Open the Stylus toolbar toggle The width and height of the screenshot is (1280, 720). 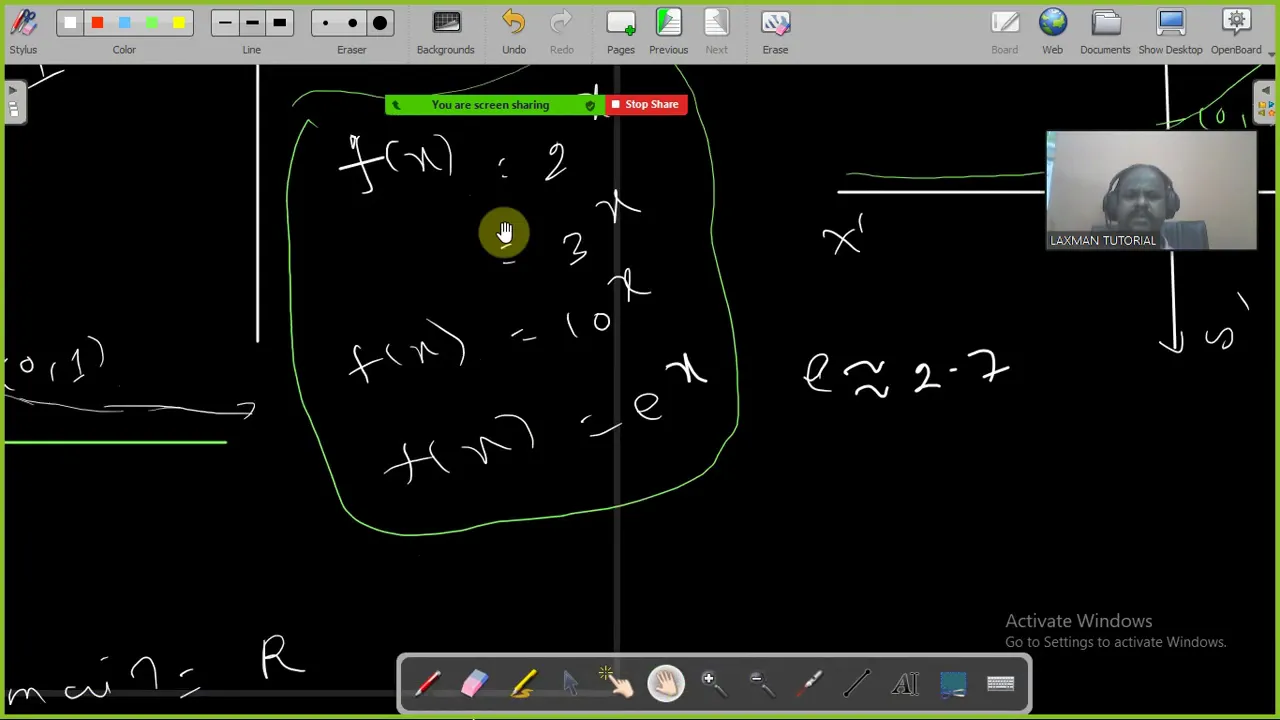click(x=23, y=31)
